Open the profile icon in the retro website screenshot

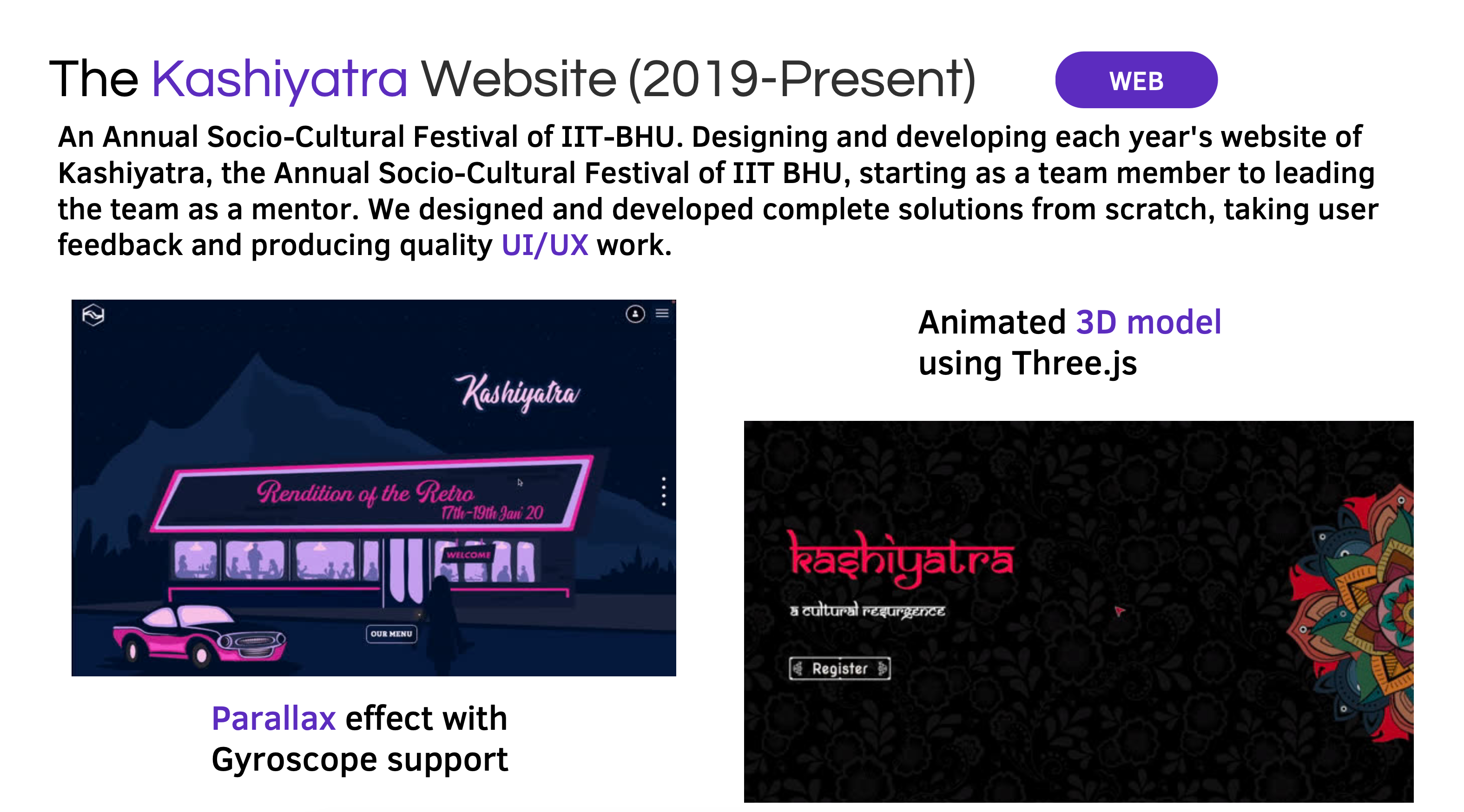click(635, 314)
